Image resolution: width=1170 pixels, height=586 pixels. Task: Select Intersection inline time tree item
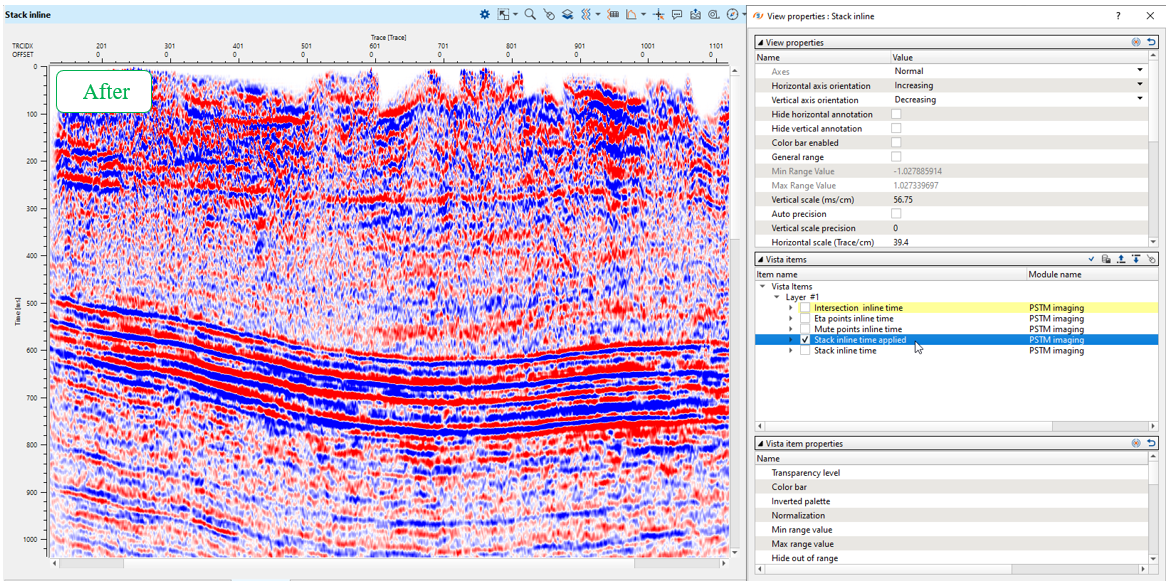click(x=859, y=308)
